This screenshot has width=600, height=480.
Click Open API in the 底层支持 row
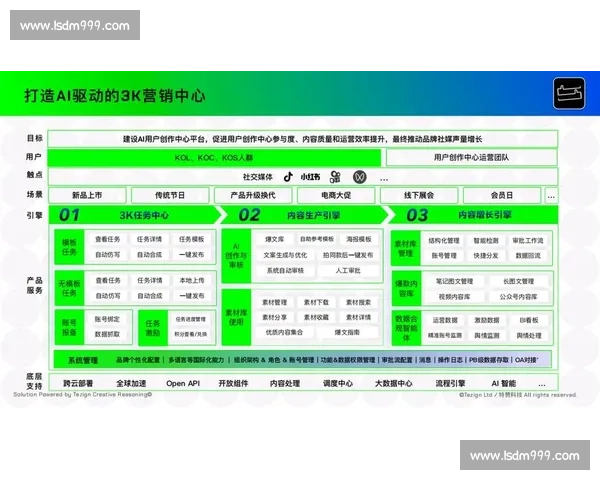tap(183, 384)
